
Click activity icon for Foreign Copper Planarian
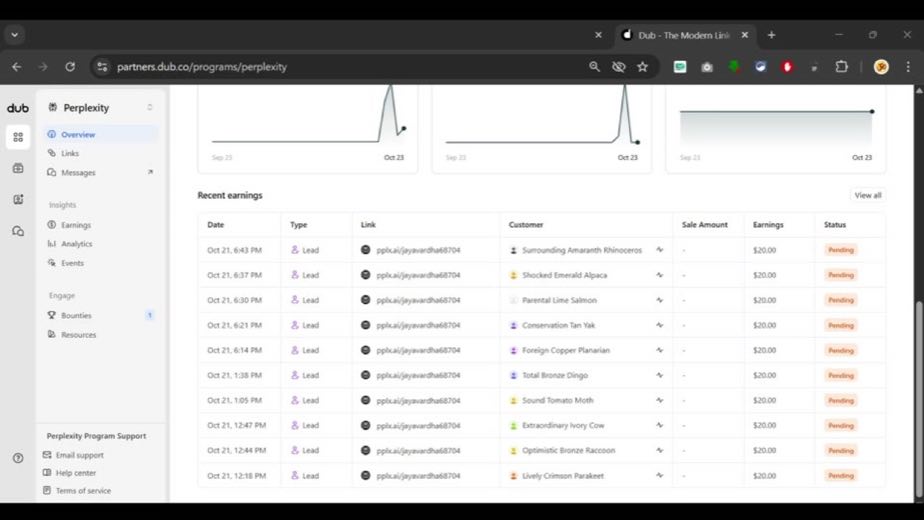tap(659, 350)
